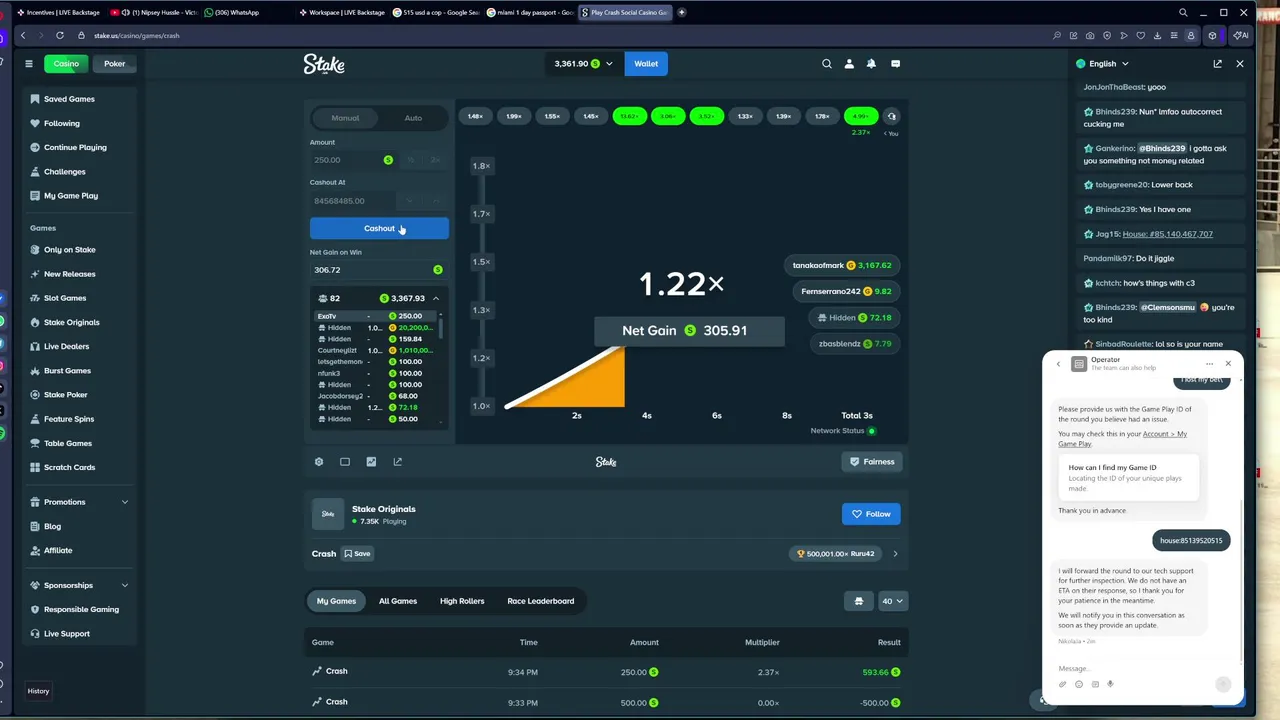Go back in support chat widget
The image size is (1280, 720).
tap(1058, 364)
